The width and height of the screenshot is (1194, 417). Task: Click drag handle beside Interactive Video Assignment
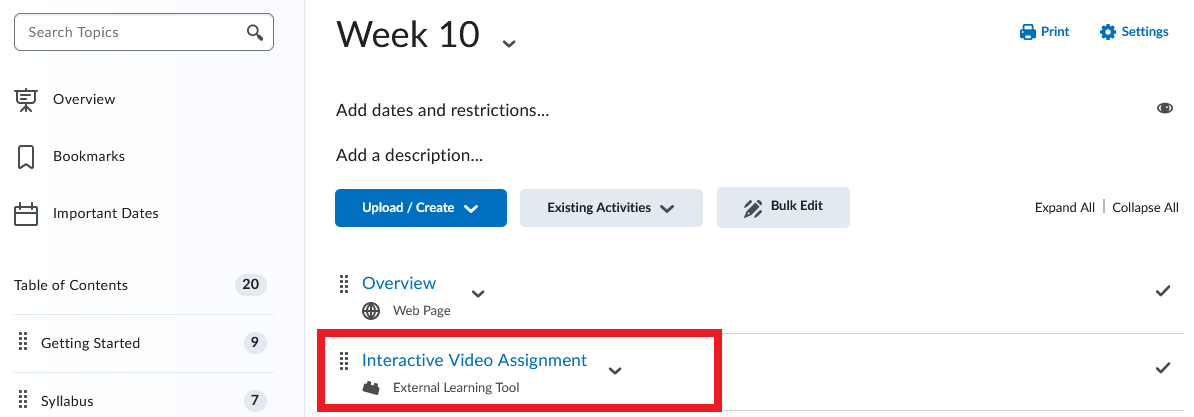343,360
